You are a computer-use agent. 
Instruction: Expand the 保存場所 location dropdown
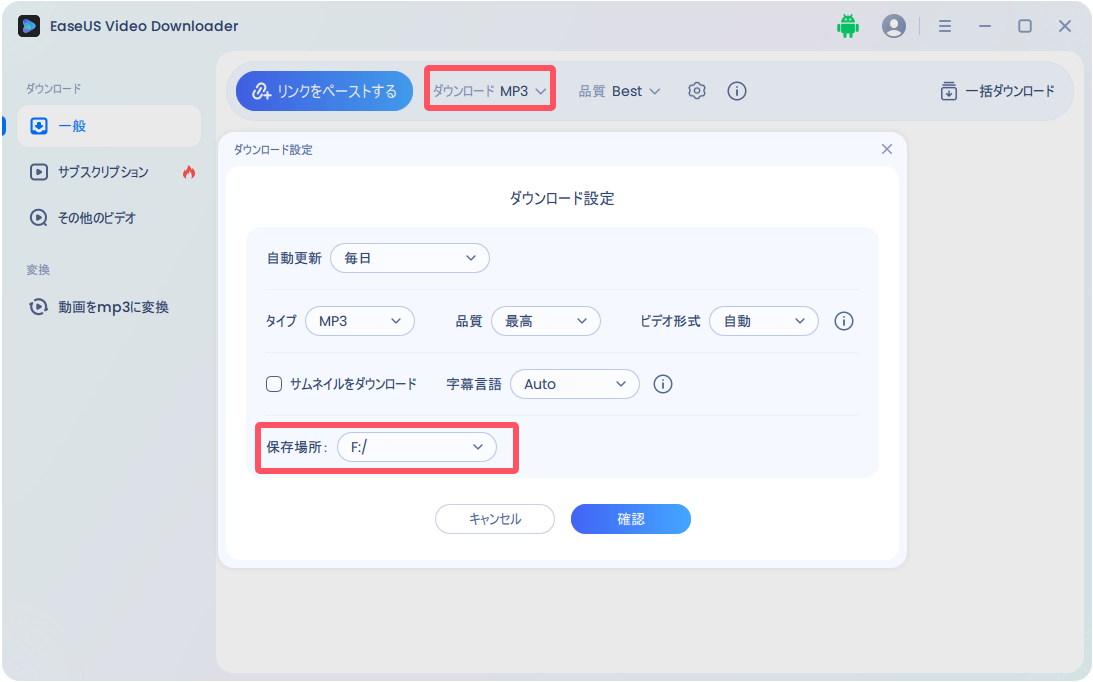[417, 447]
